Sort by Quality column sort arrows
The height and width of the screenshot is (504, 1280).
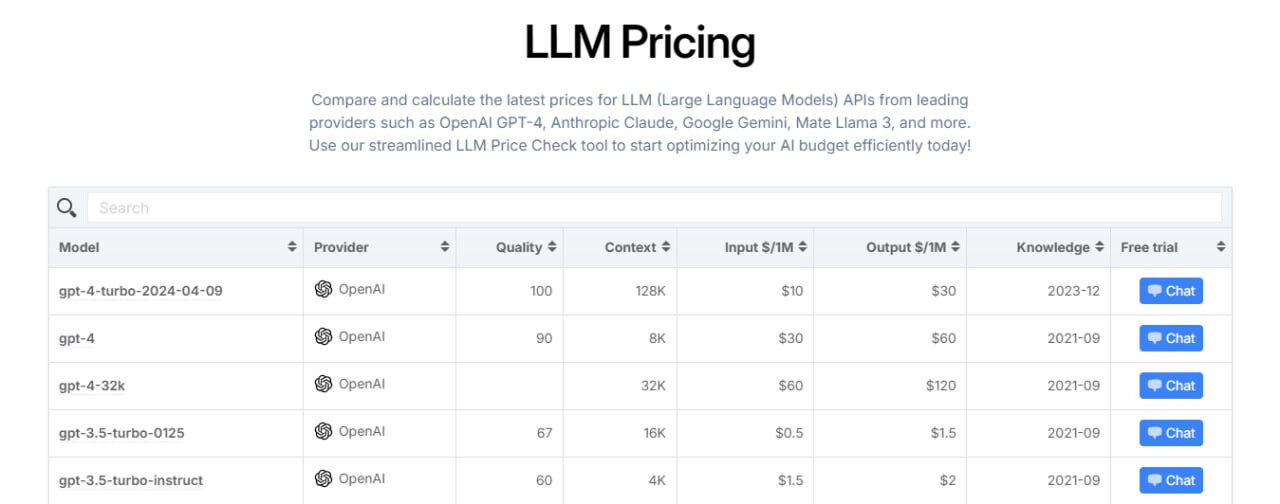tap(552, 247)
